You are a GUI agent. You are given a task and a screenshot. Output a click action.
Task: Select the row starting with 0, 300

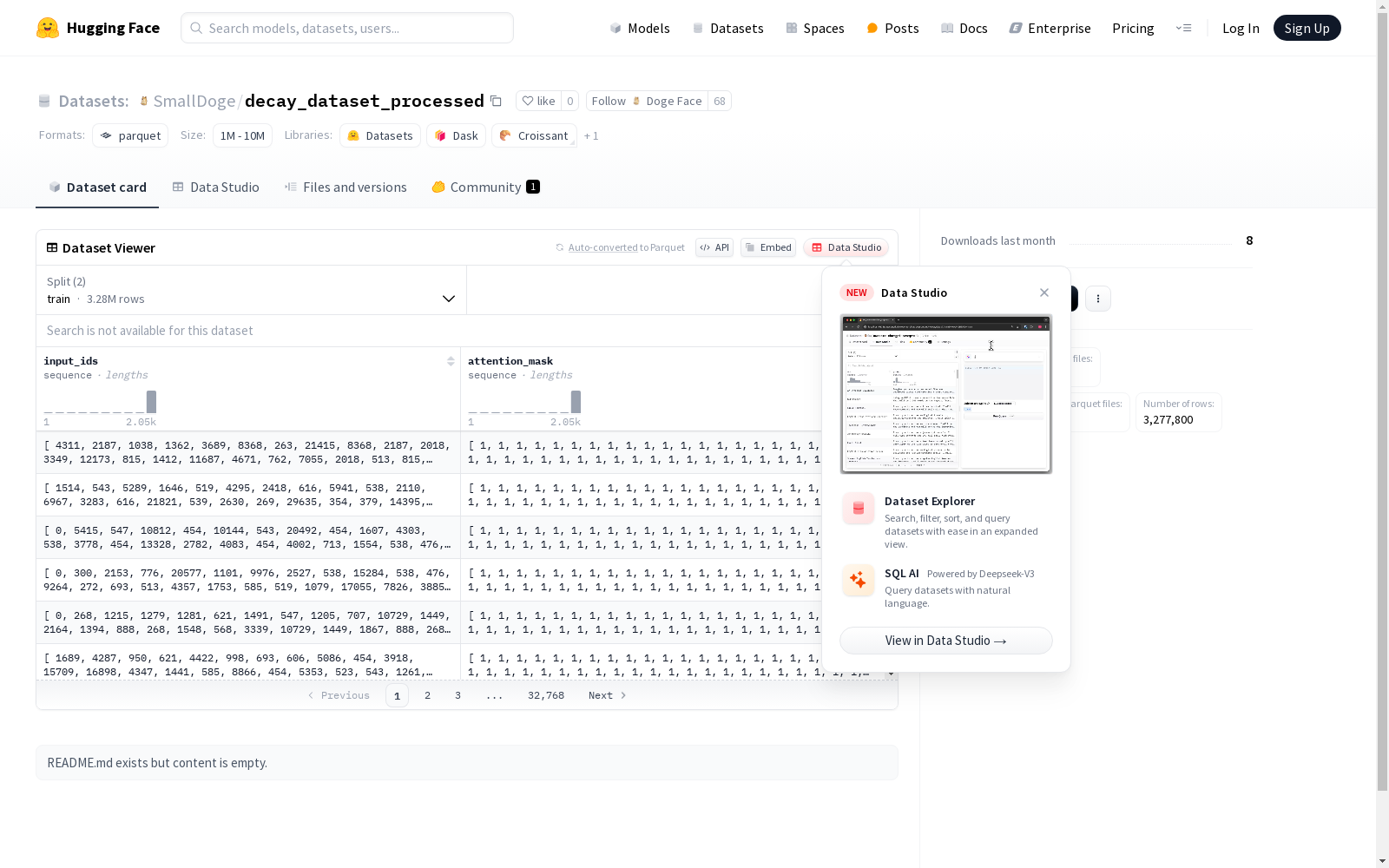click(429, 580)
